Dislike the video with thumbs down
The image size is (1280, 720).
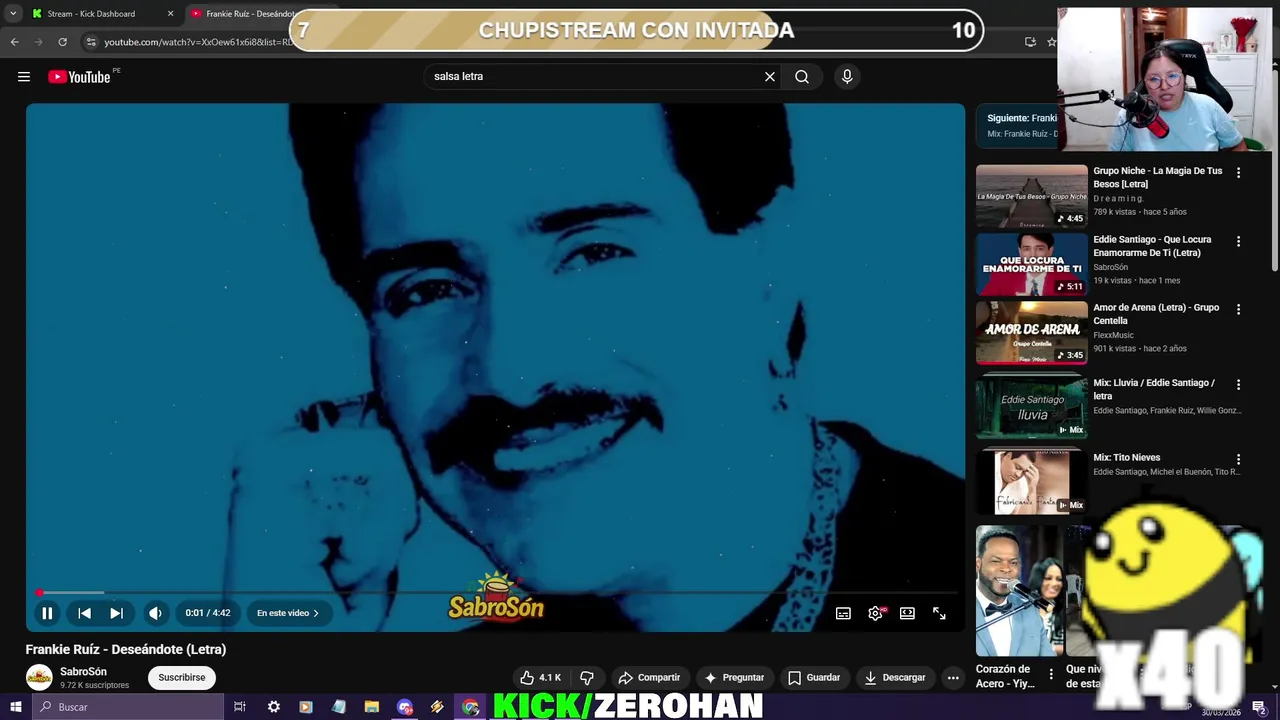point(587,677)
